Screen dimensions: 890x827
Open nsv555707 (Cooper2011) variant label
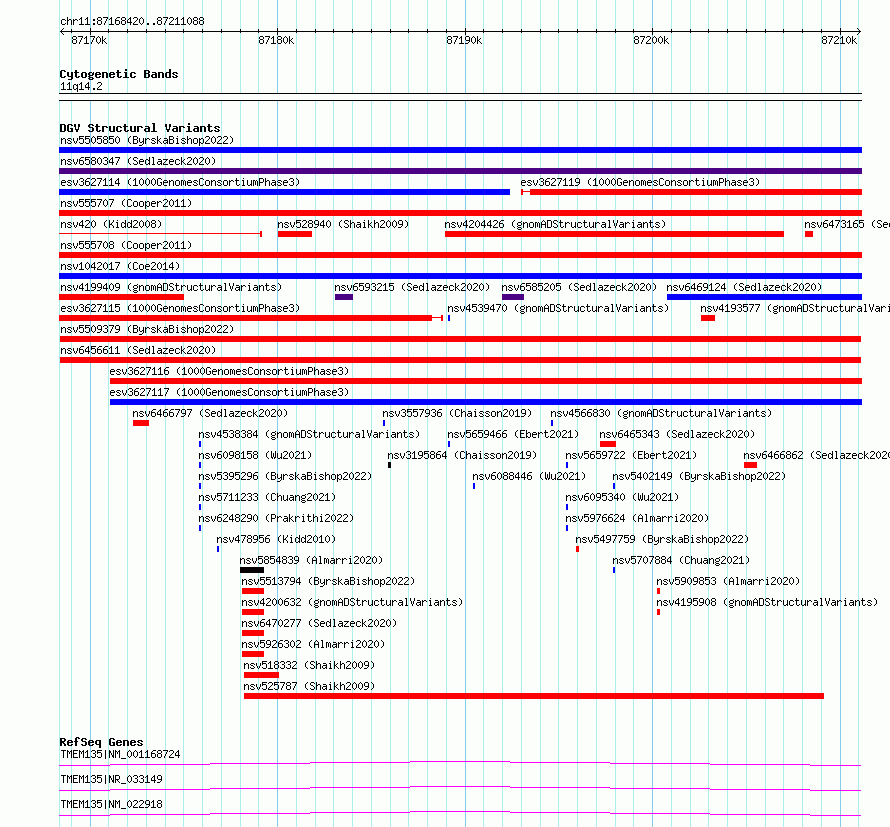[126, 203]
